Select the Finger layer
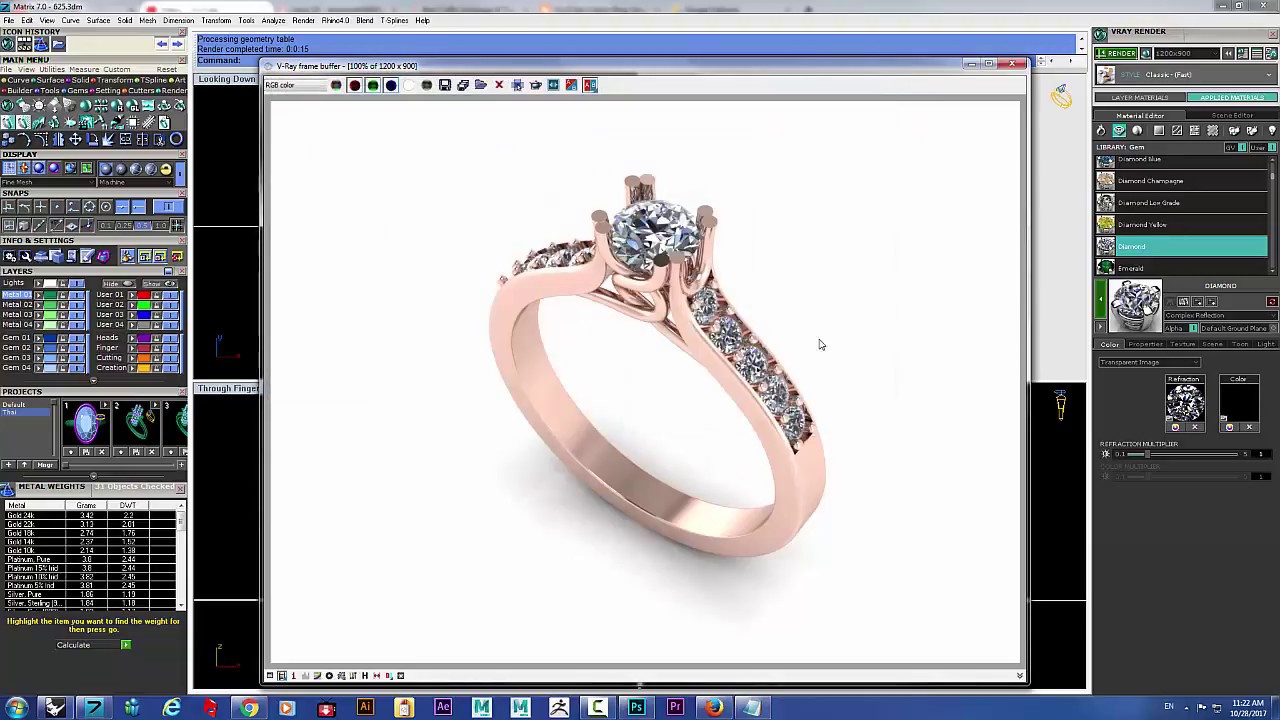1280x720 pixels. (107, 347)
